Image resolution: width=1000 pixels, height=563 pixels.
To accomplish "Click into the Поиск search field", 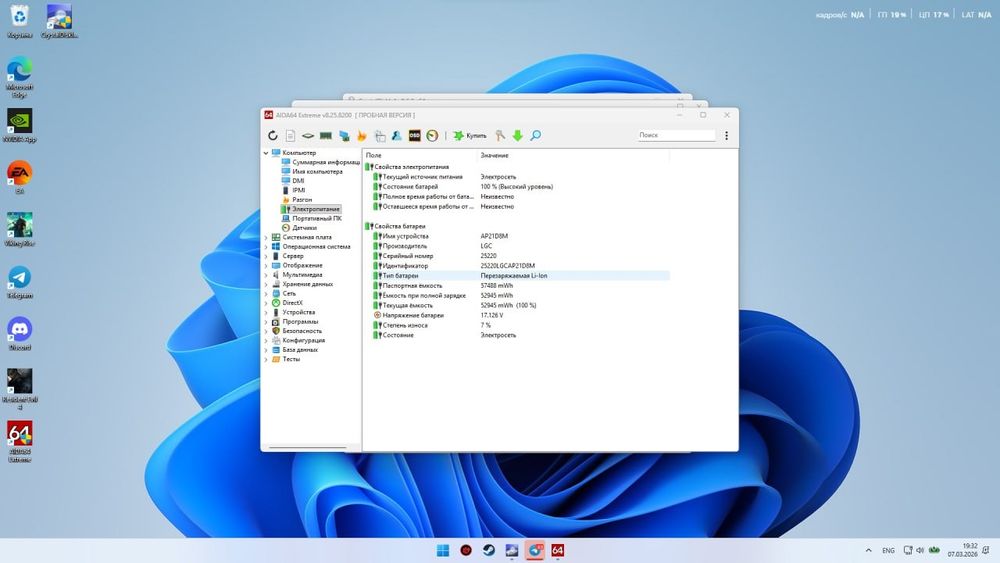I will coord(676,135).
